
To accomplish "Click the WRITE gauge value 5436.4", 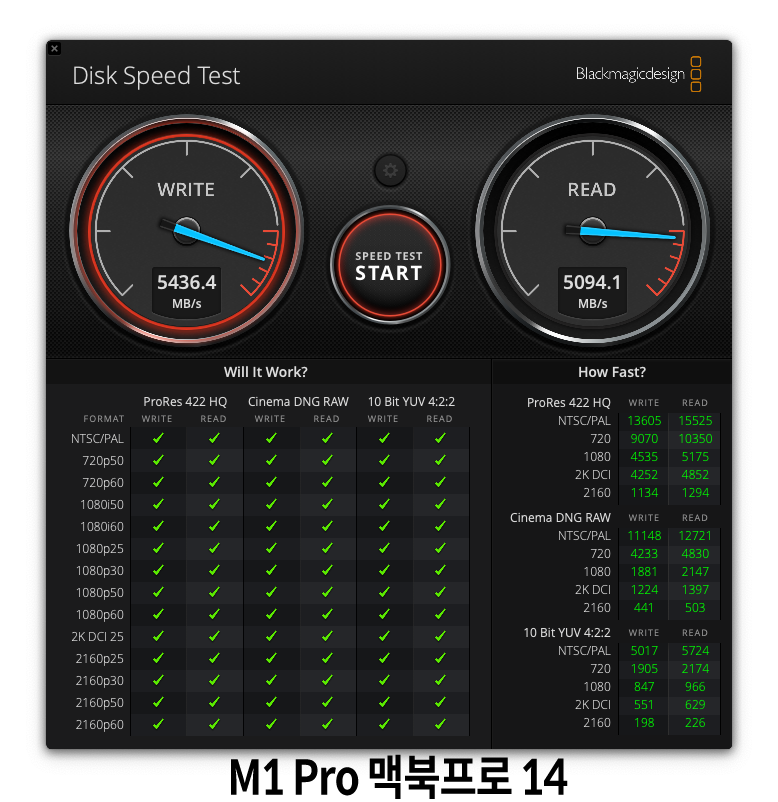I will pyautogui.click(x=187, y=282).
